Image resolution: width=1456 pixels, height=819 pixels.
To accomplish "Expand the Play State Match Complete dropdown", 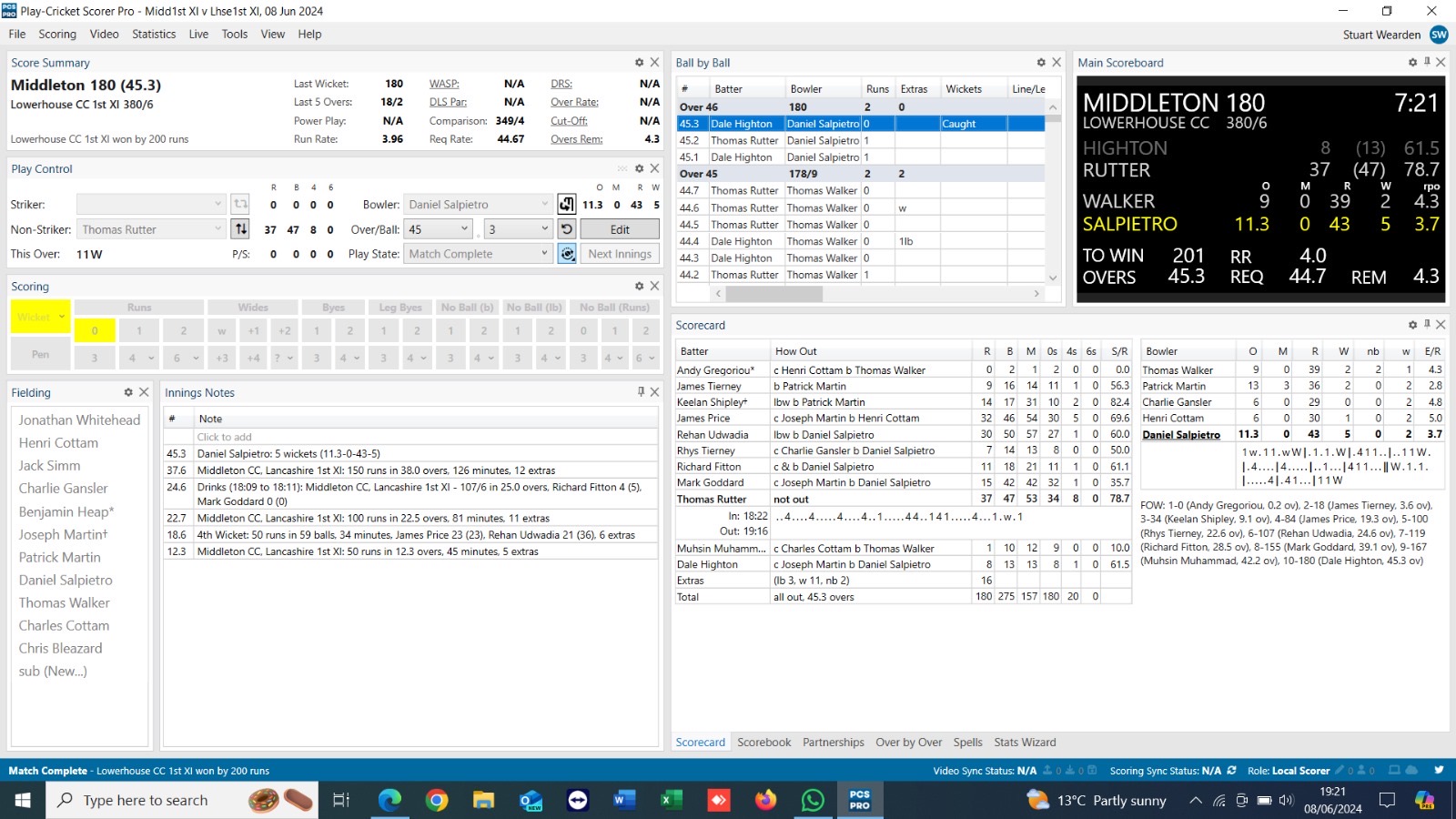I will (478, 254).
